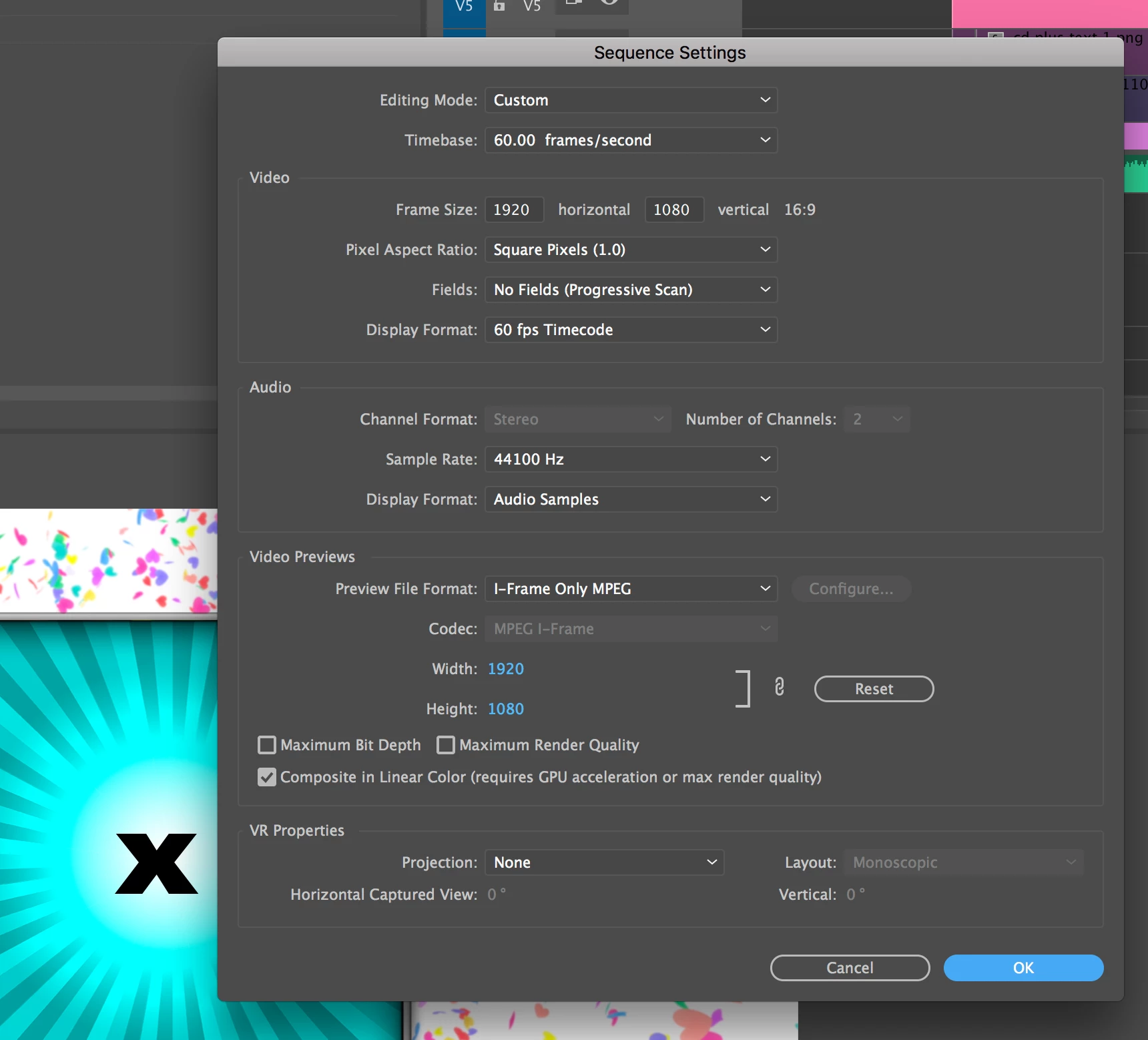The image size is (1148, 1040).
Task: Click the Horizontal Captured View 0° value
Action: 497,894
